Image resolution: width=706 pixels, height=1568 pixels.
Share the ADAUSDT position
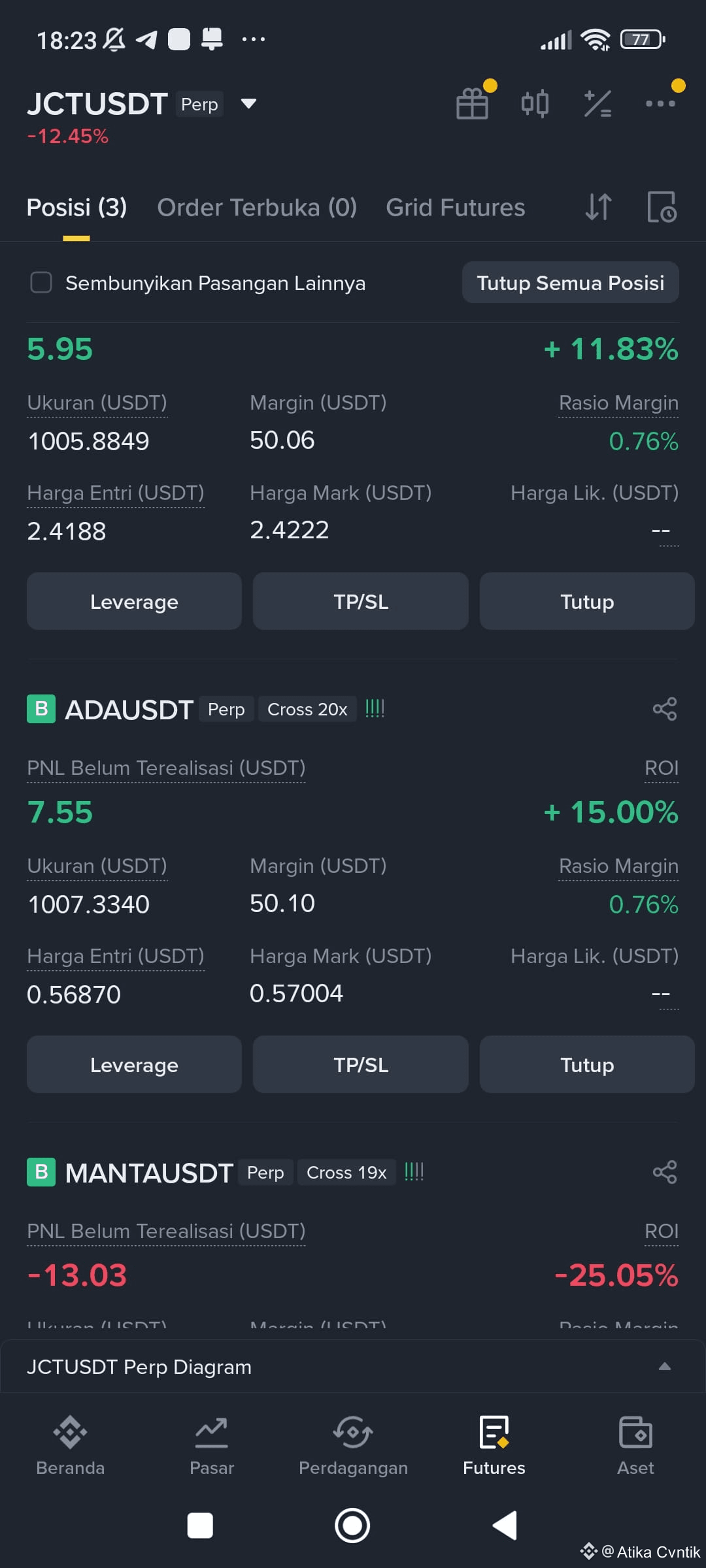tap(665, 709)
